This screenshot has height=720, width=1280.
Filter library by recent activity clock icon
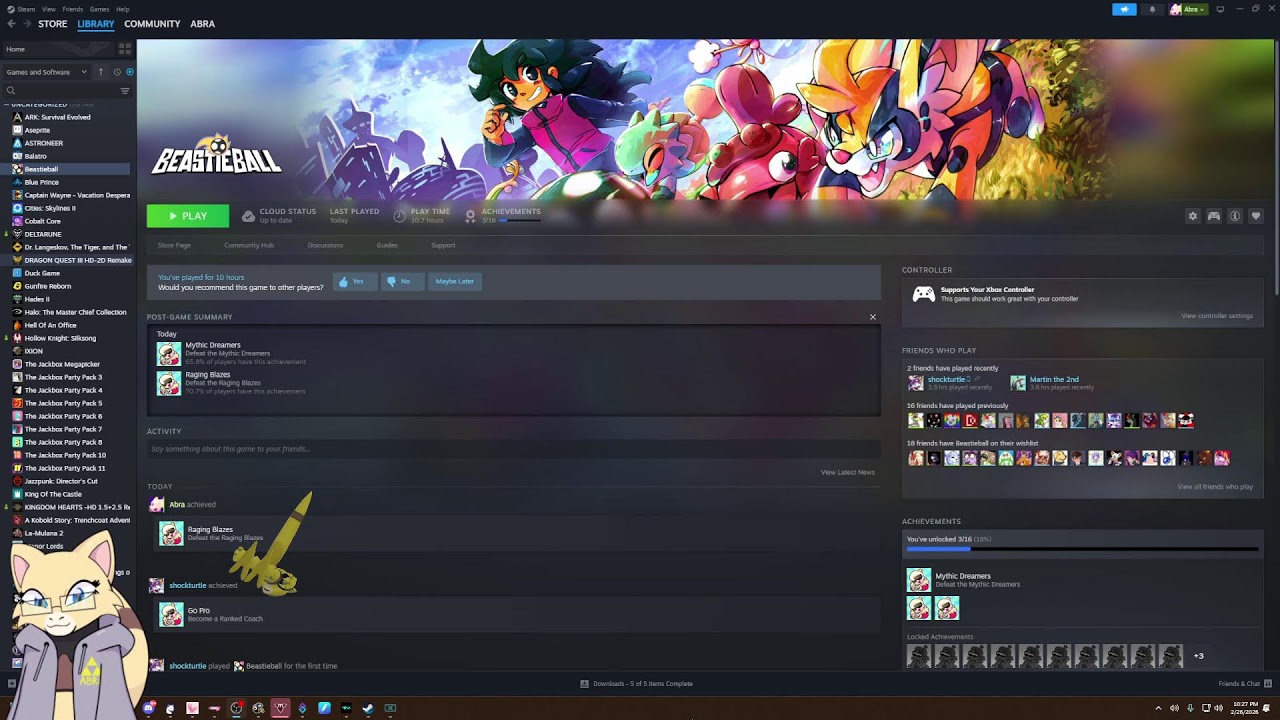117,72
